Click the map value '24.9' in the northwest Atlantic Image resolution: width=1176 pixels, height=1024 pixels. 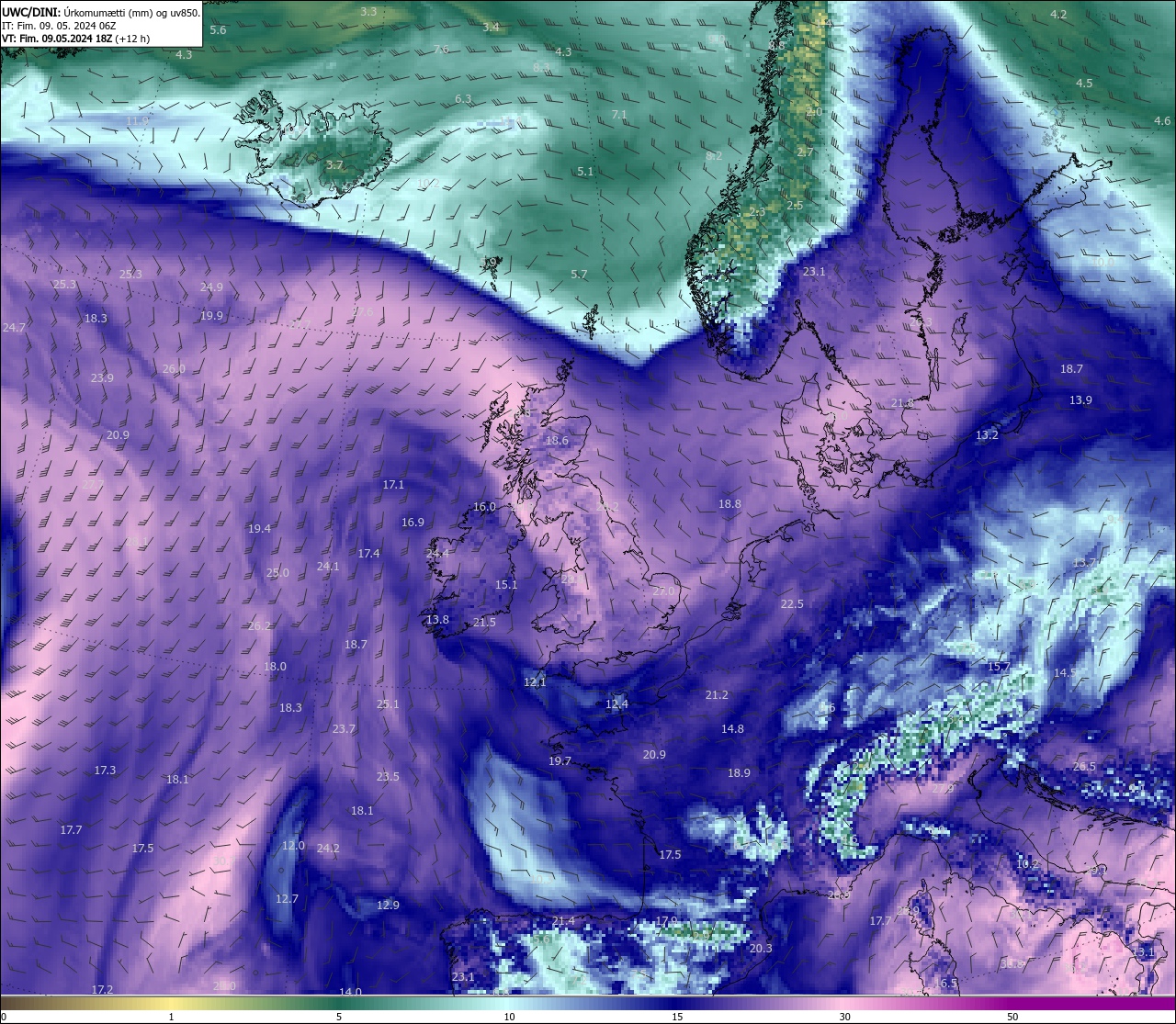(211, 287)
